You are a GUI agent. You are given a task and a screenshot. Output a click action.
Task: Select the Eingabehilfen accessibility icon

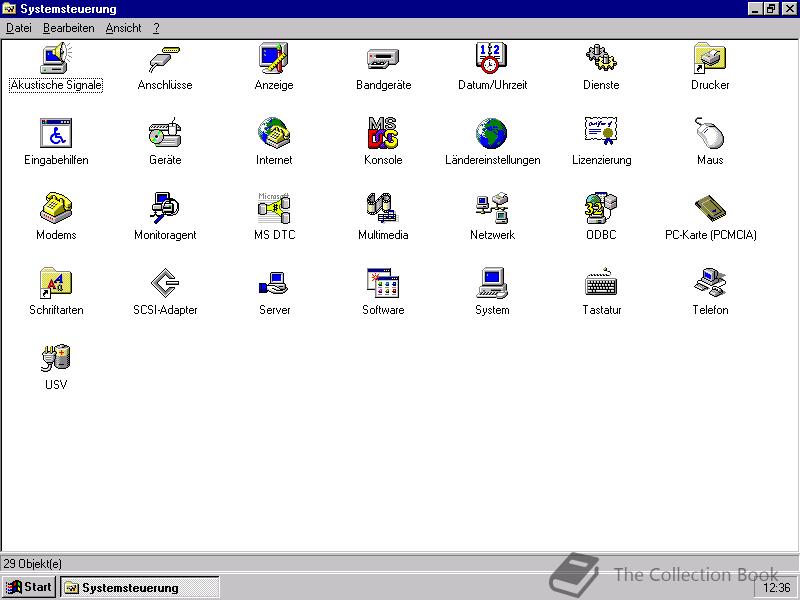(x=56, y=133)
